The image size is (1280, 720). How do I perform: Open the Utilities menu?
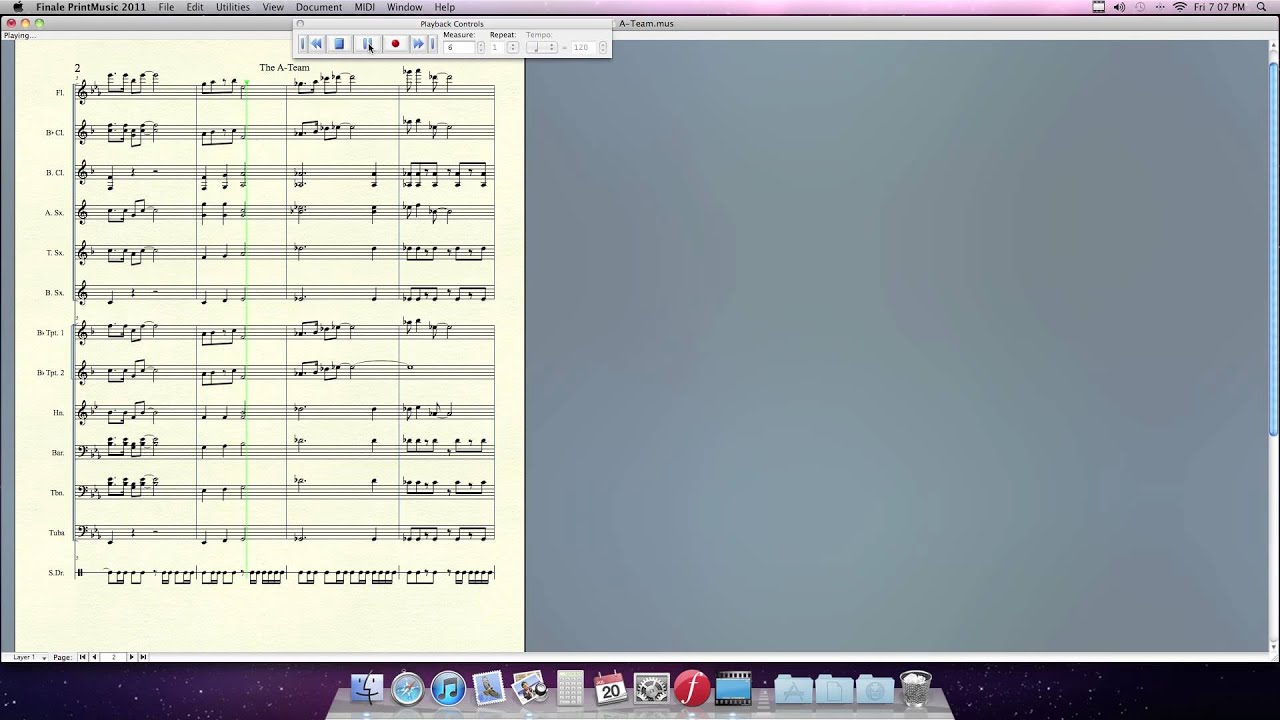coord(233,7)
